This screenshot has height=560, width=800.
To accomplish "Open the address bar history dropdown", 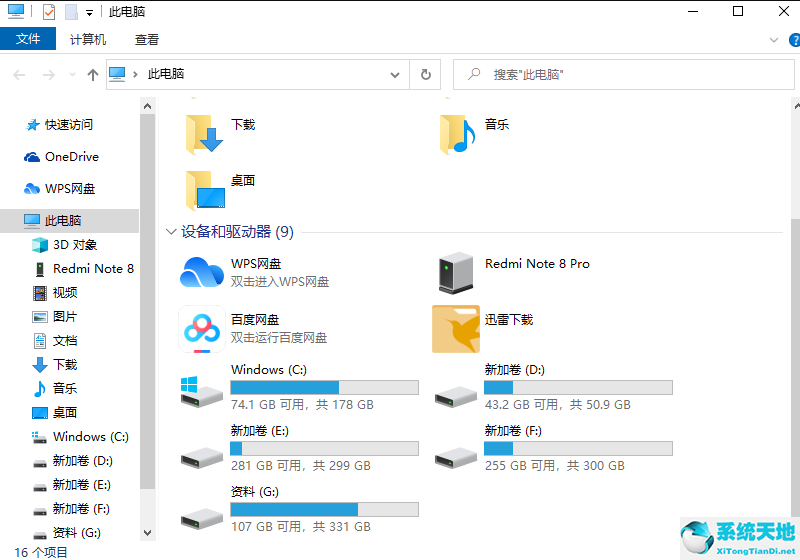I will pyautogui.click(x=394, y=75).
